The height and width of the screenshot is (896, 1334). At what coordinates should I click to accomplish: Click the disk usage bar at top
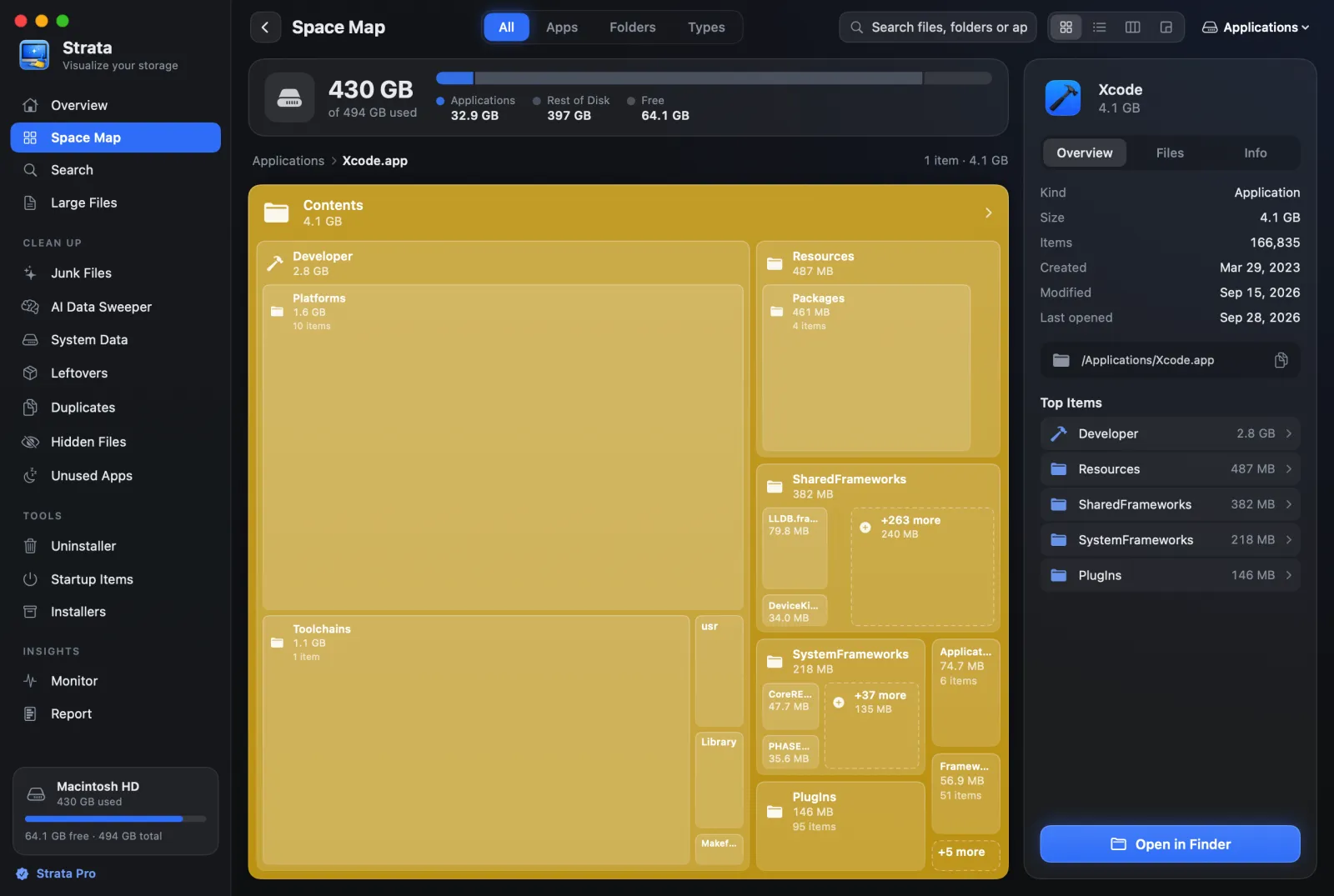point(714,78)
